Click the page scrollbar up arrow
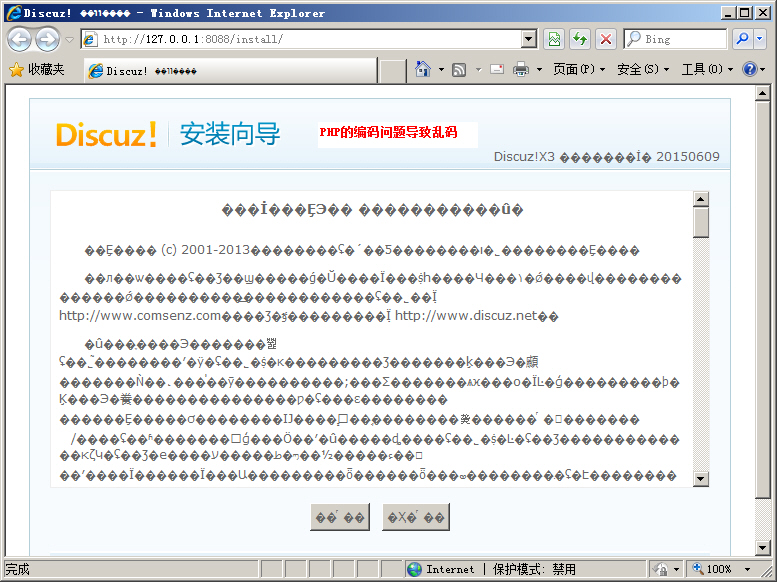Screen dimensions: 777x582 point(762,93)
